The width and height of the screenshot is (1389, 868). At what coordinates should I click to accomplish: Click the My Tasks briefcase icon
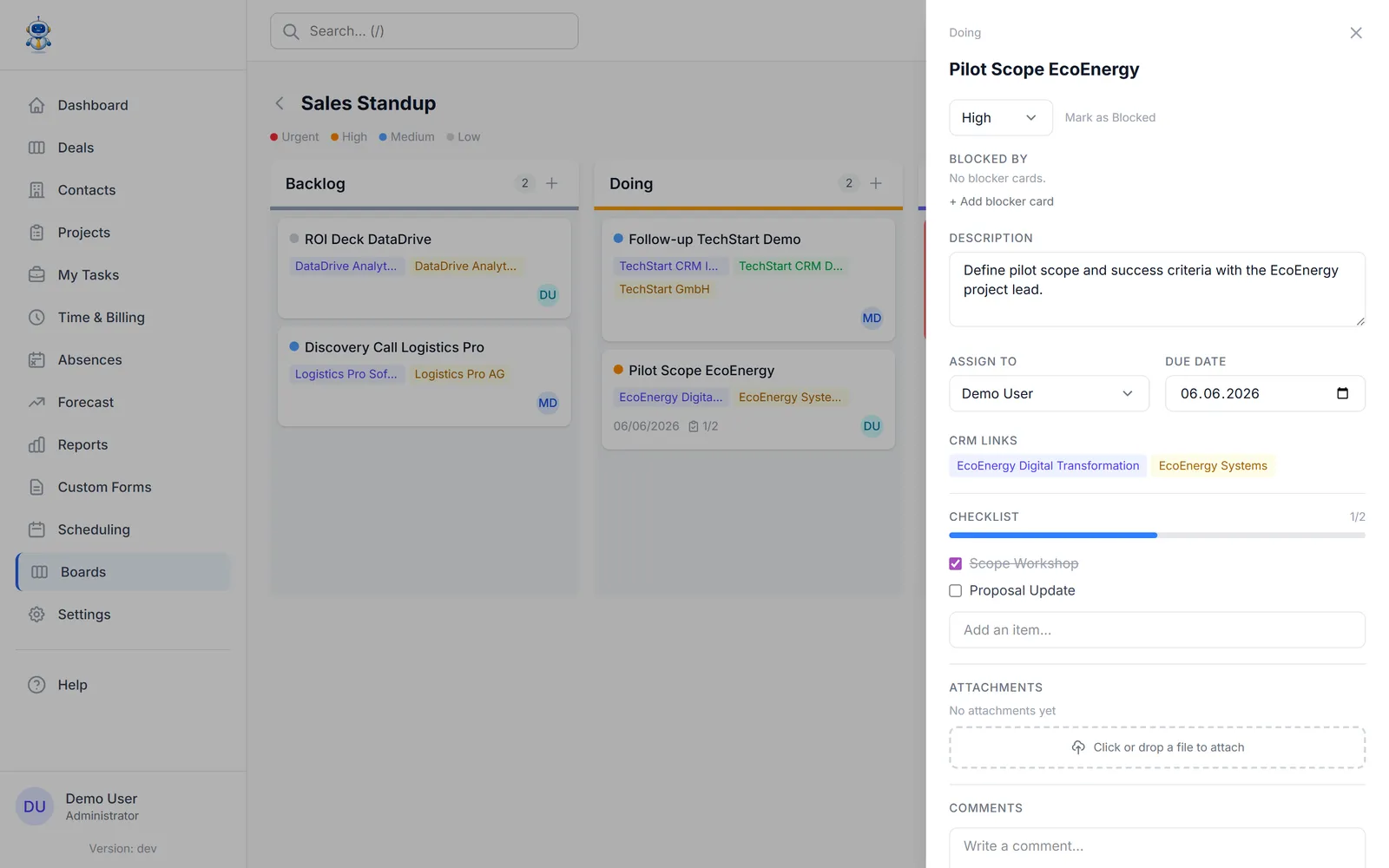point(36,275)
